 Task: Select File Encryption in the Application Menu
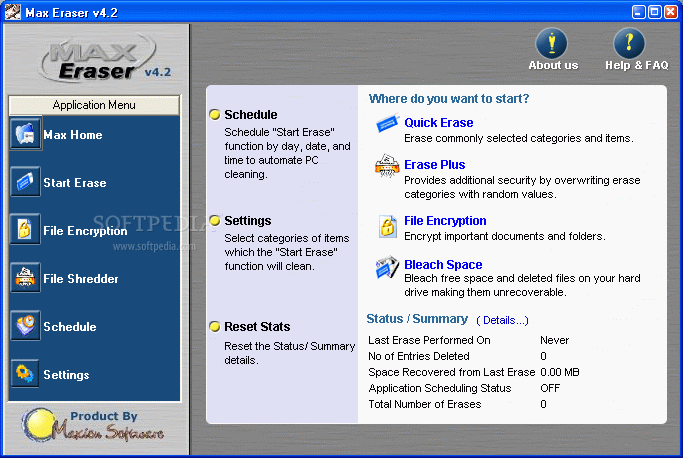coord(85,231)
